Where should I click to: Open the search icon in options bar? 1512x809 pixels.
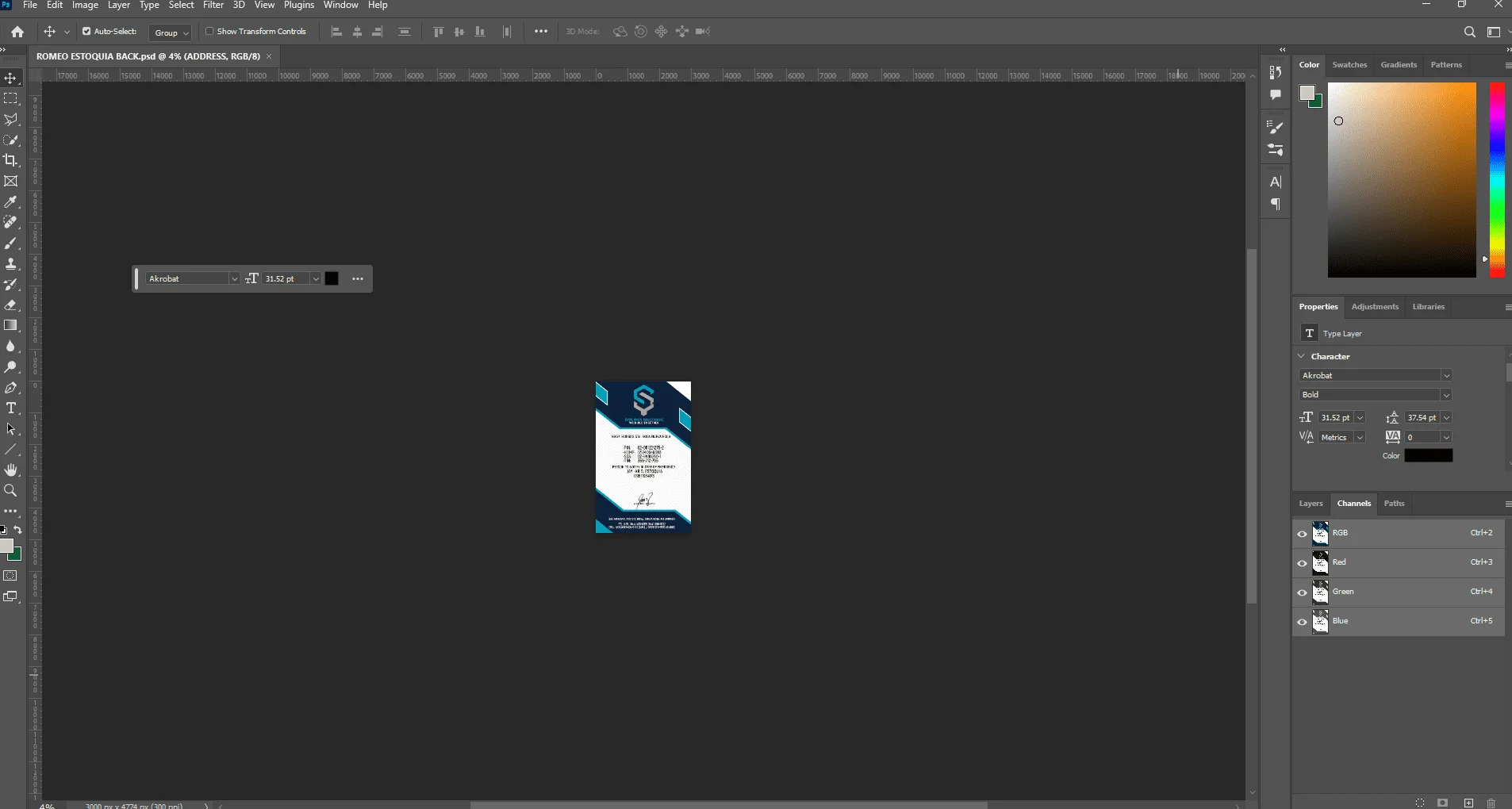tap(1469, 32)
